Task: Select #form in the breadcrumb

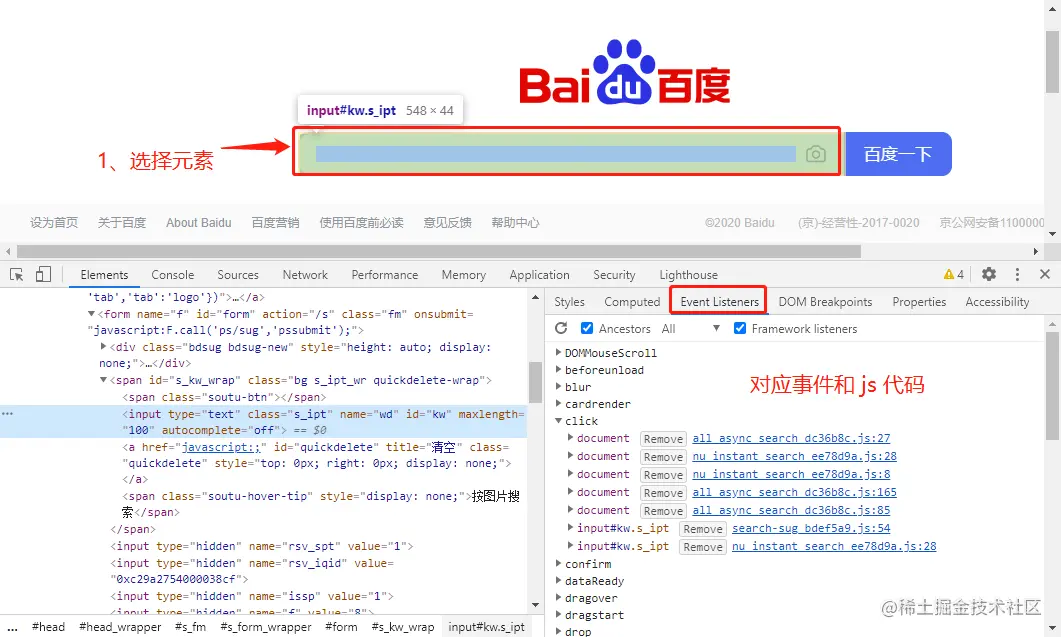Action: tap(341, 627)
